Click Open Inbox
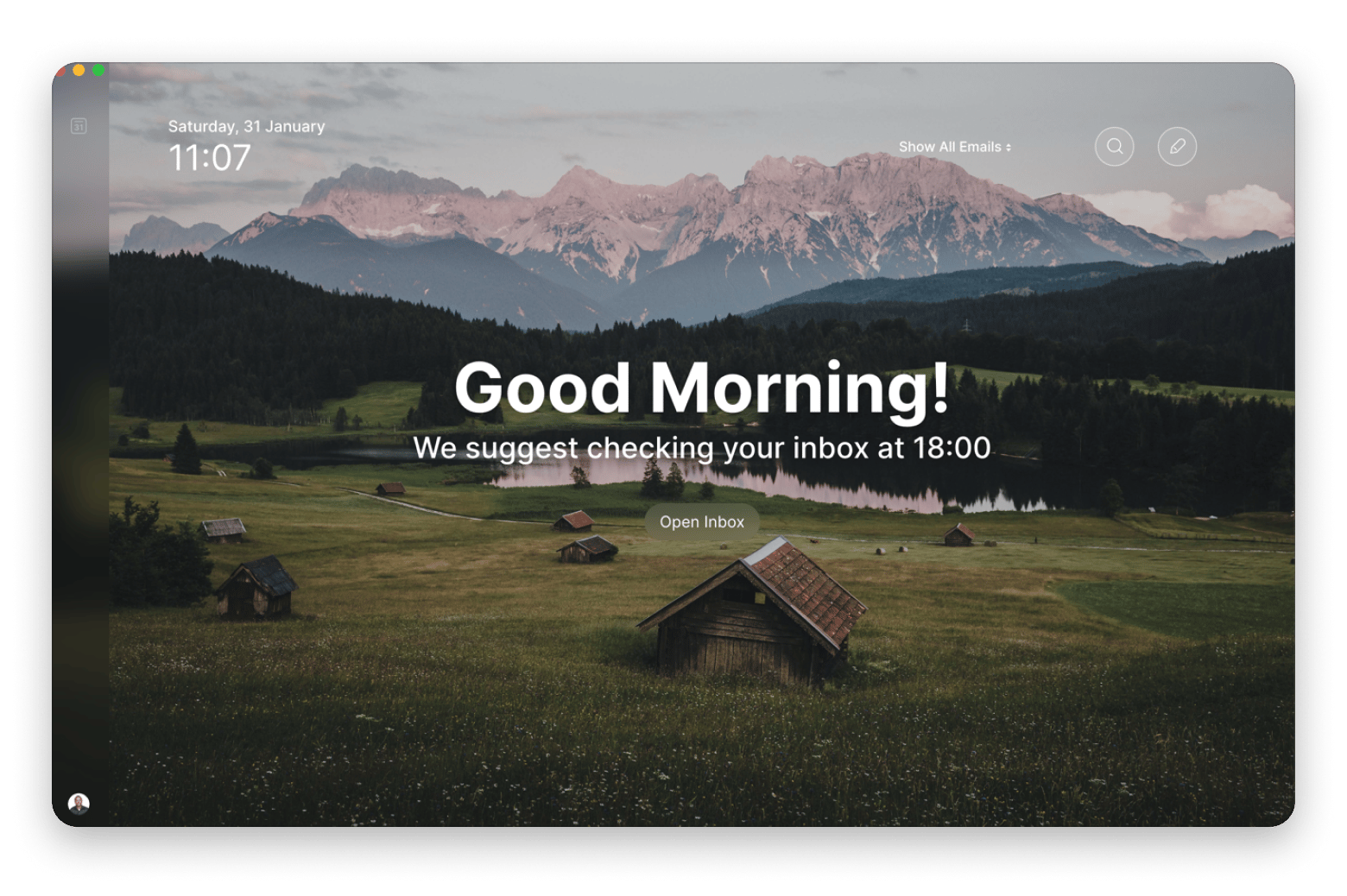 701,521
